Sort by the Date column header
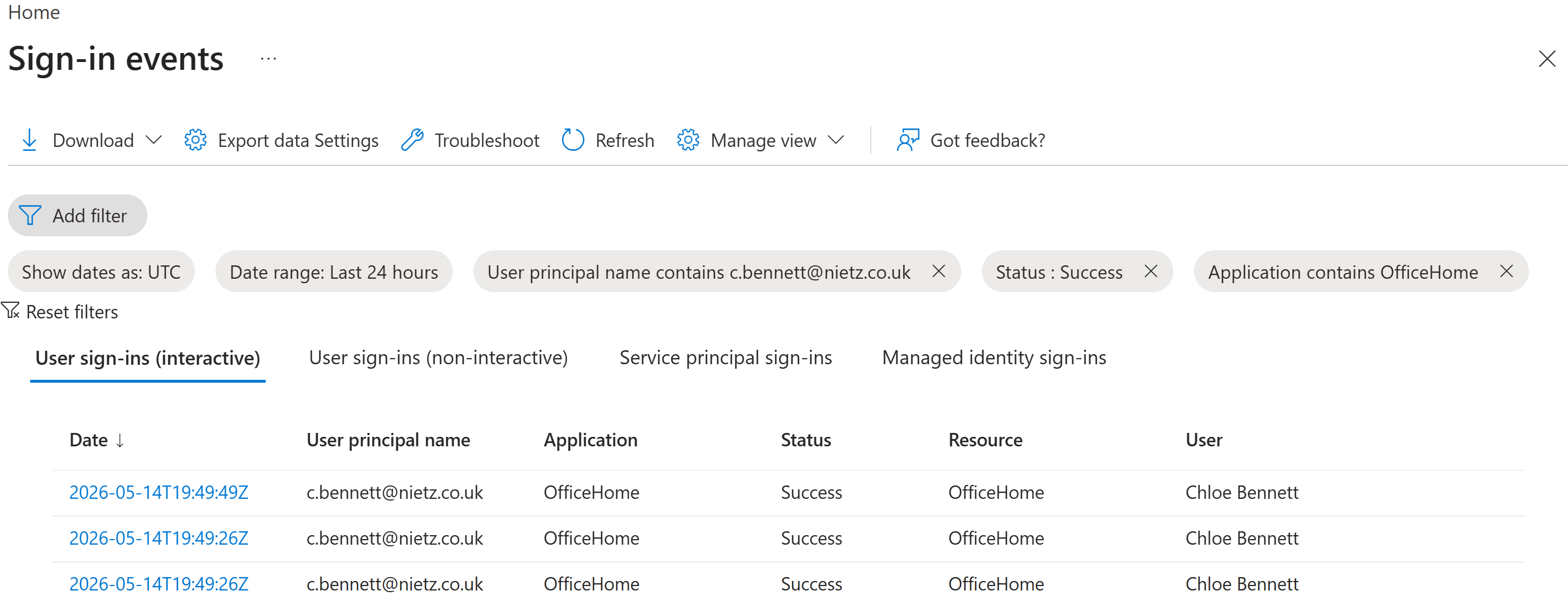This screenshot has height=605, width=1568. tap(89, 440)
